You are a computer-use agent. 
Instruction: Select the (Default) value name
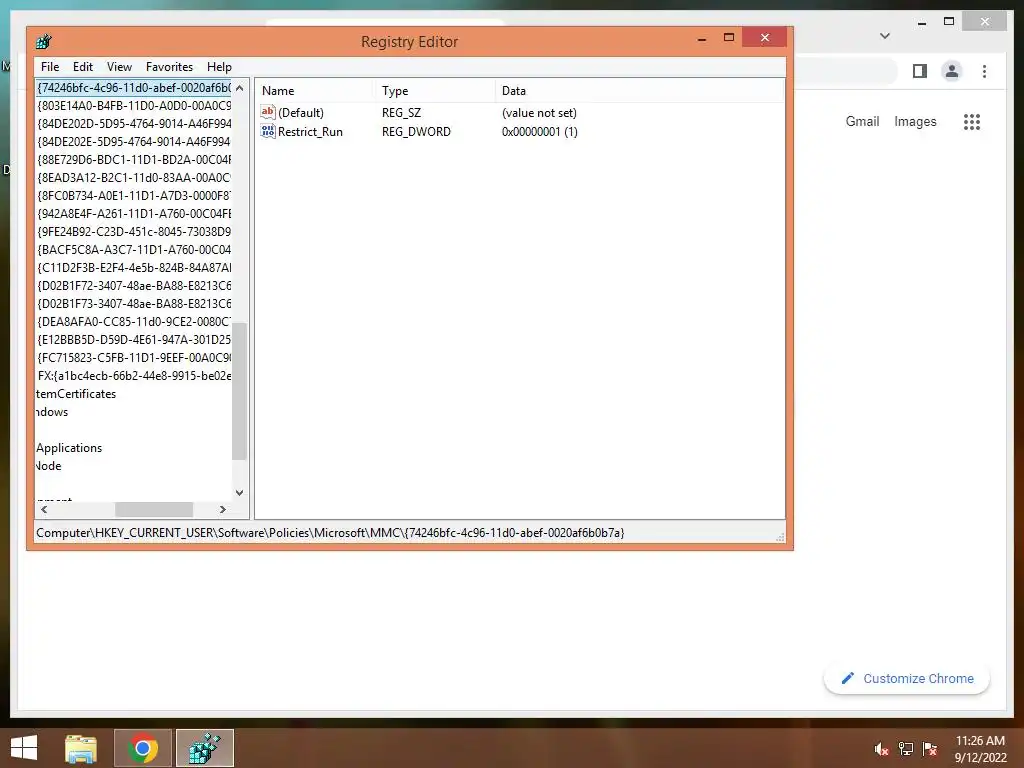[x=300, y=112]
